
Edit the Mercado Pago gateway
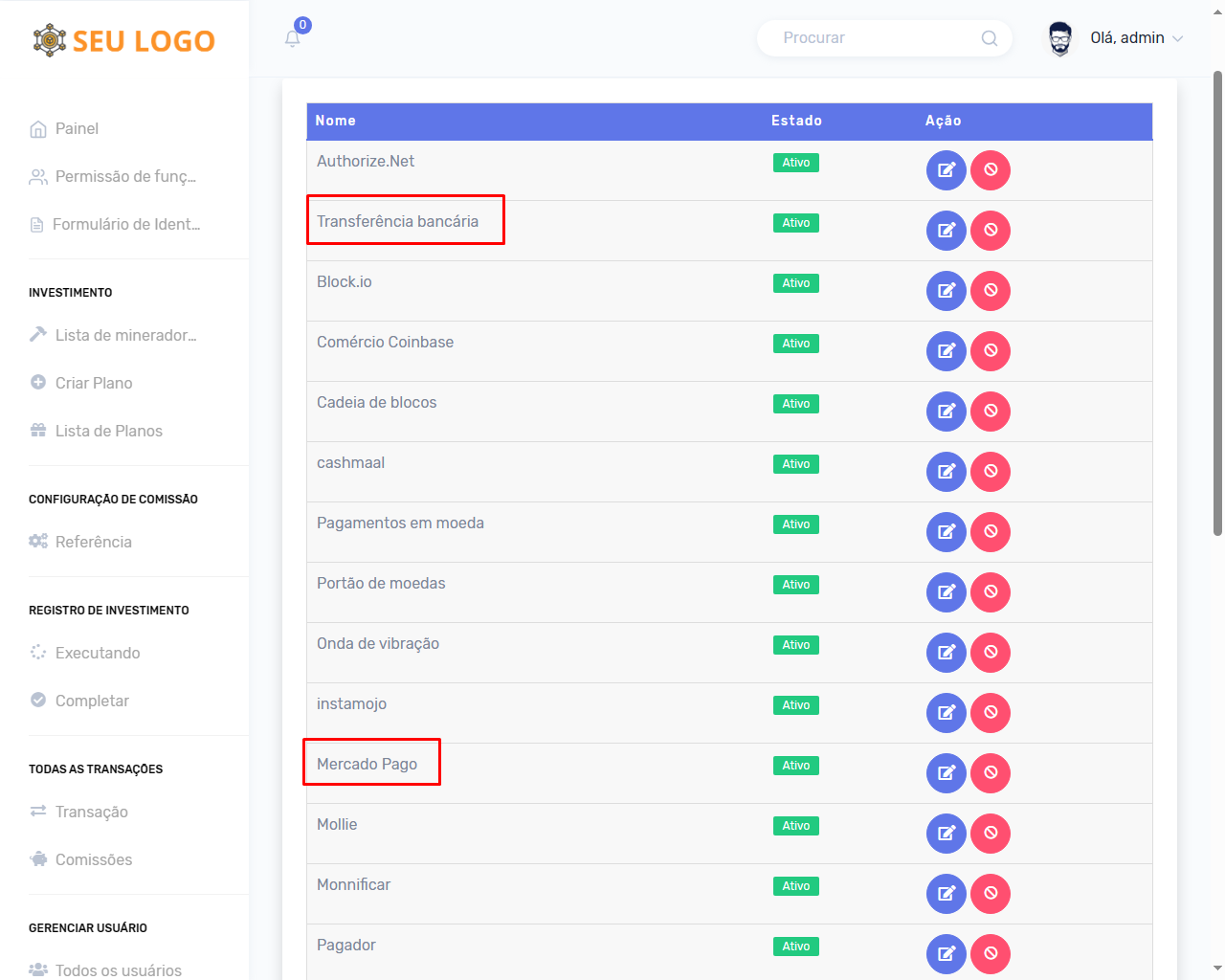(x=946, y=773)
